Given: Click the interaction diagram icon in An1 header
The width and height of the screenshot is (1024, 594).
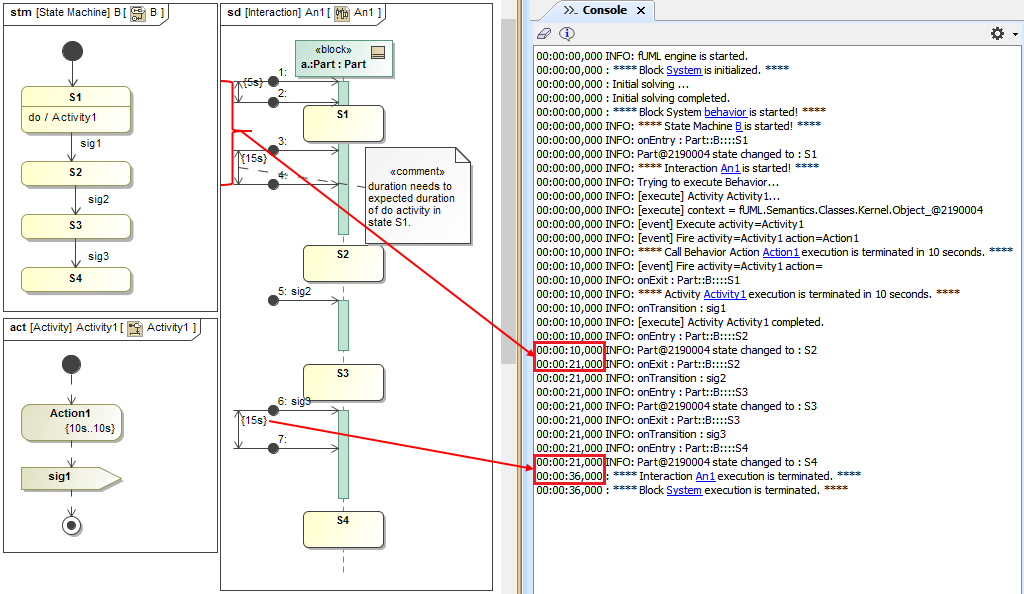Looking at the screenshot, I should (x=342, y=13).
